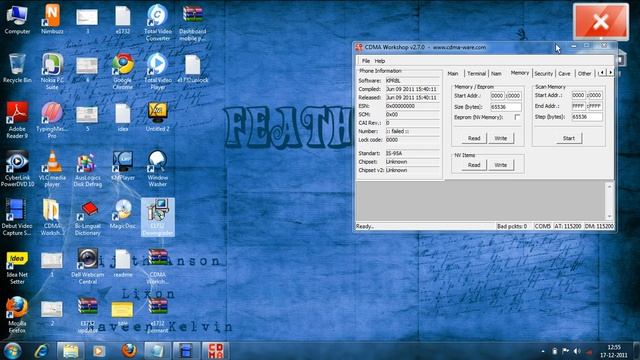Screen dimensions: 640x360
Task: Open CyberLink PowerDVD 10 shortcut
Action: tap(17, 169)
